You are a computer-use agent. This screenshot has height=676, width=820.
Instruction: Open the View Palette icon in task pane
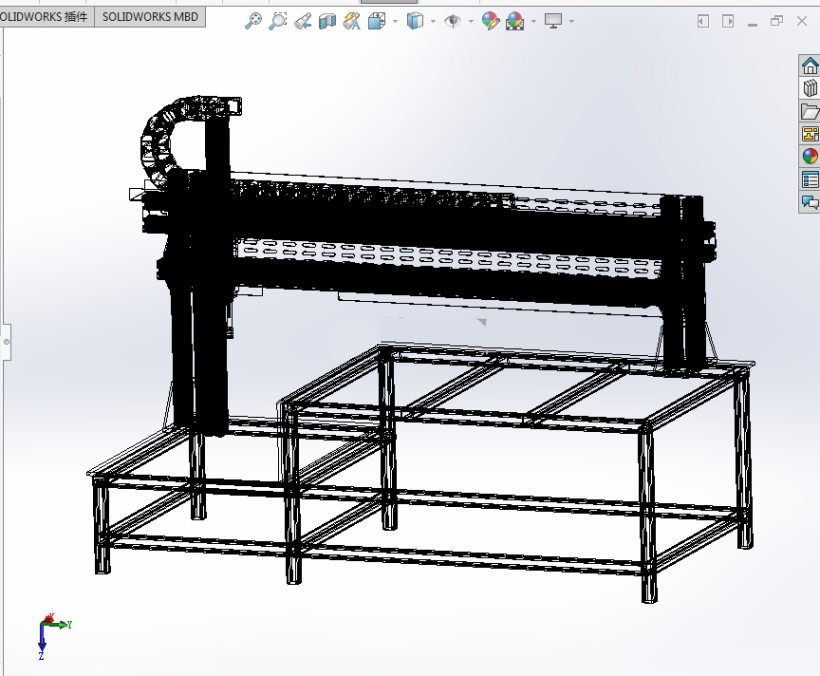click(810, 134)
